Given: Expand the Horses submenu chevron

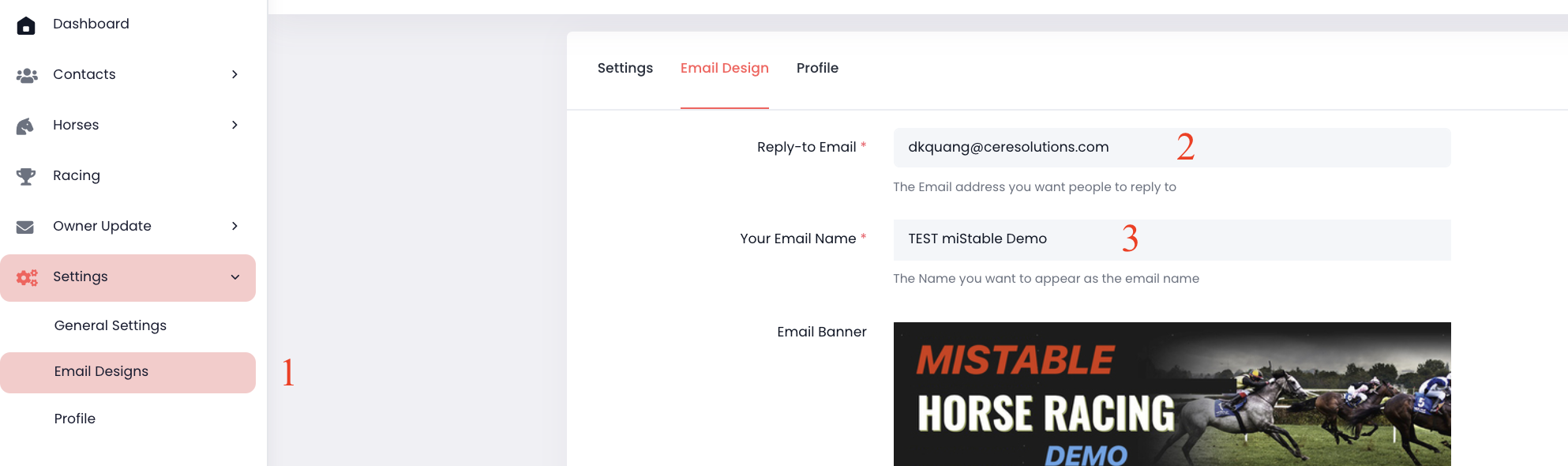Looking at the screenshot, I should pyautogui.click(x=234, y=125).
